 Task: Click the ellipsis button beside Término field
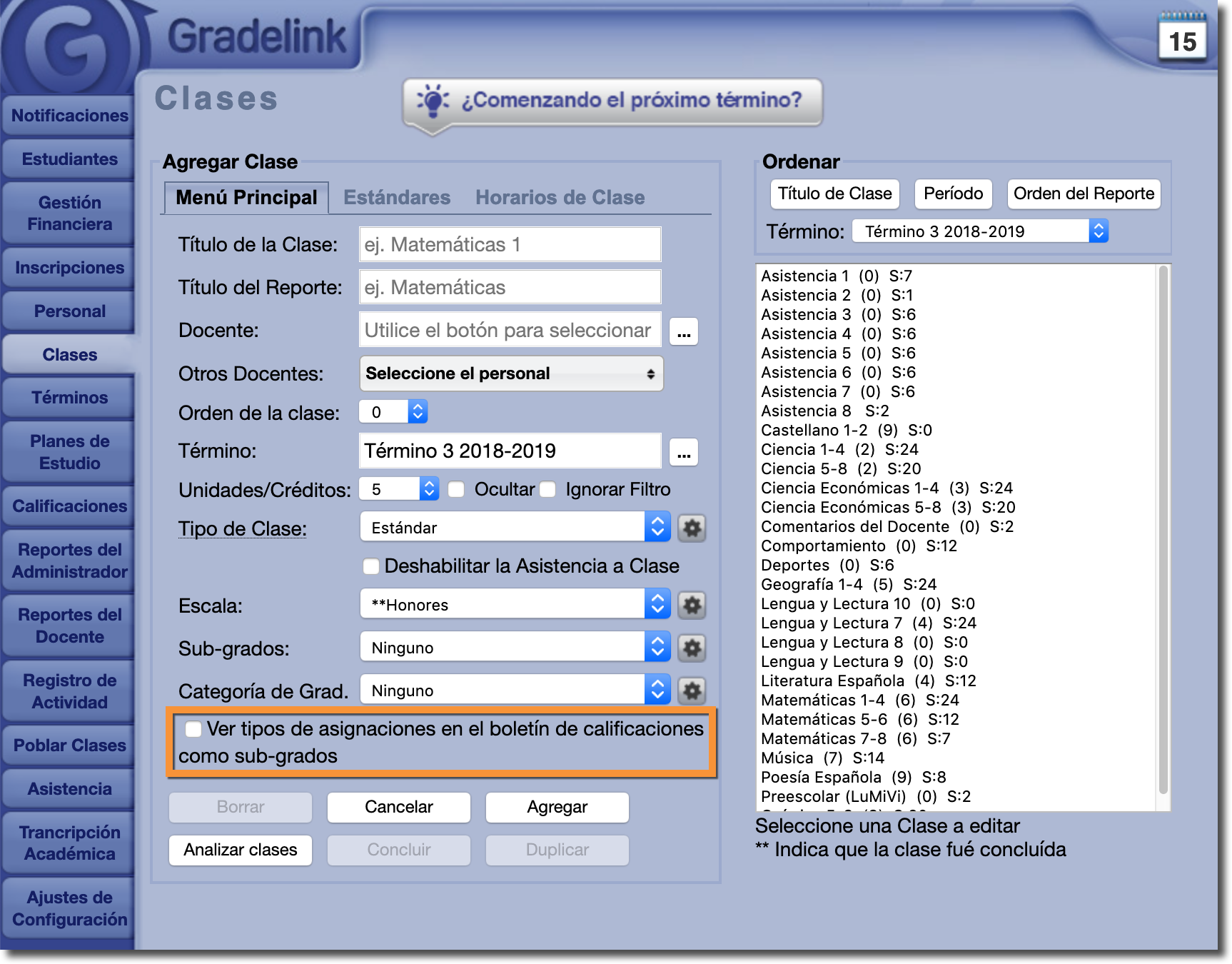click(x=683, y=452)
